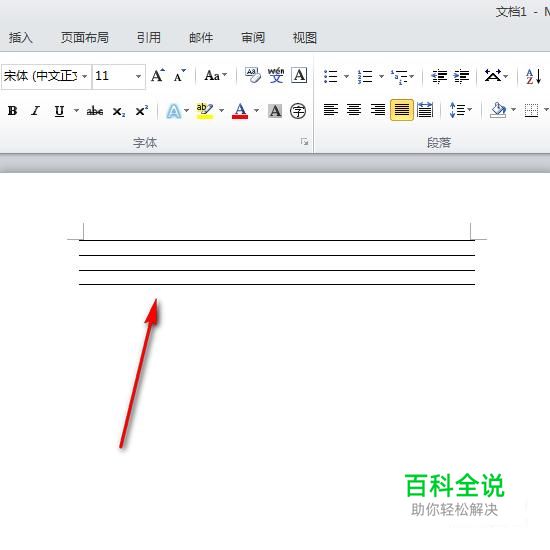Open the Change Case Aa menu
This screenshot has width=550, height=550.
[215, 75]
